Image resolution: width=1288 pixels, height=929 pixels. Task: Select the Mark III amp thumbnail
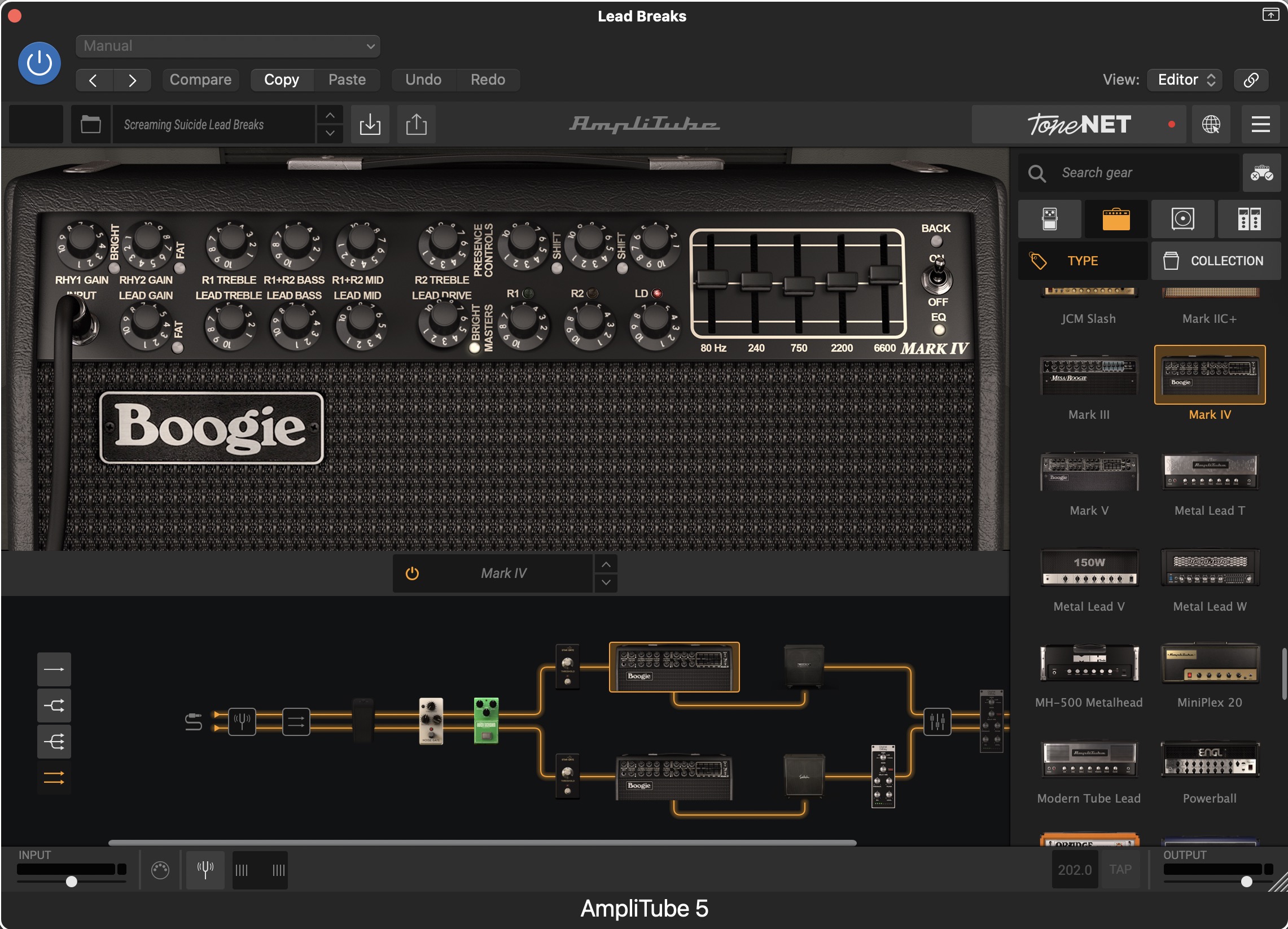[1089, 376]
